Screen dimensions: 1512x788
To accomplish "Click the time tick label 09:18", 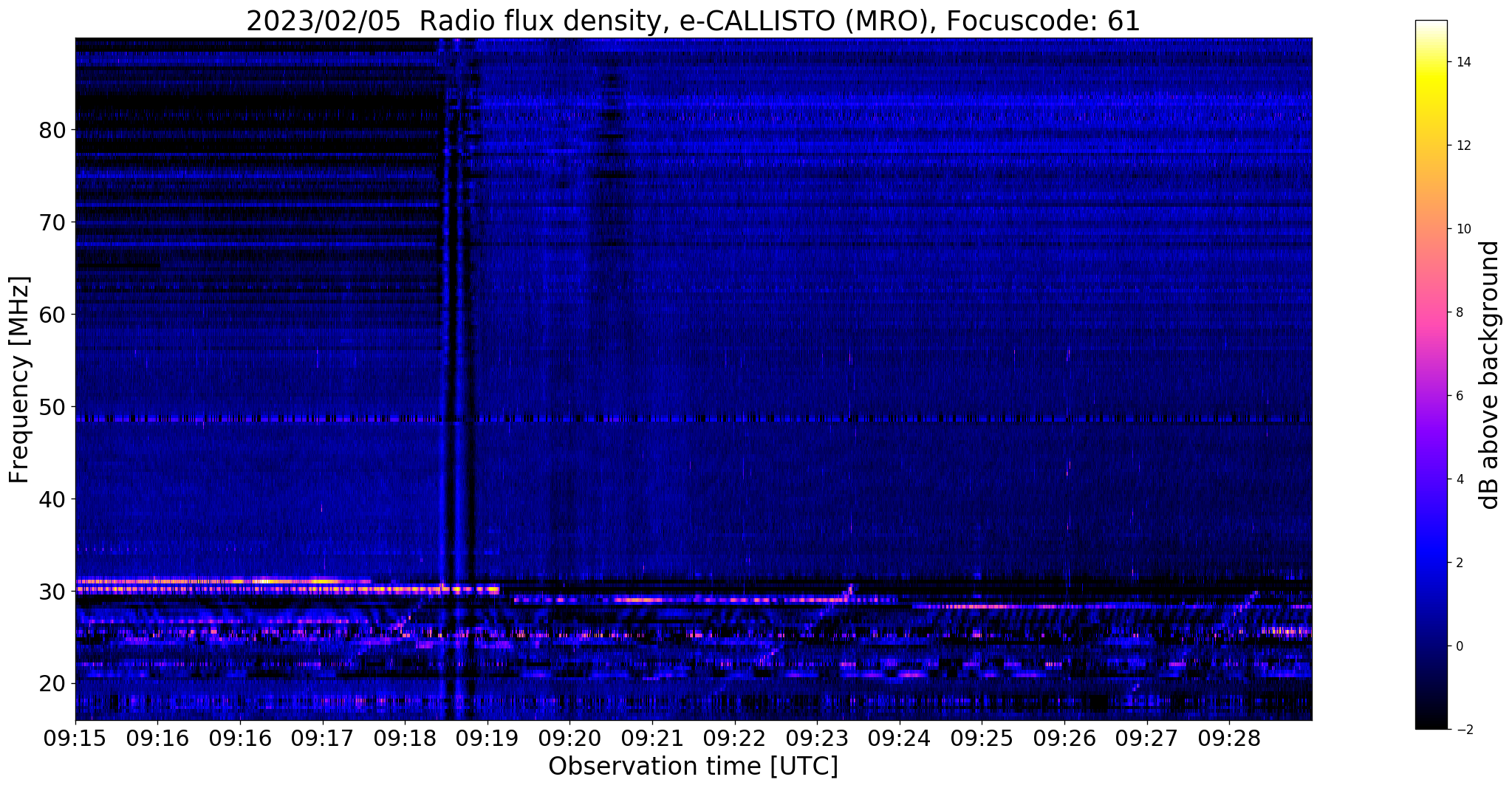I will point(405,739).
